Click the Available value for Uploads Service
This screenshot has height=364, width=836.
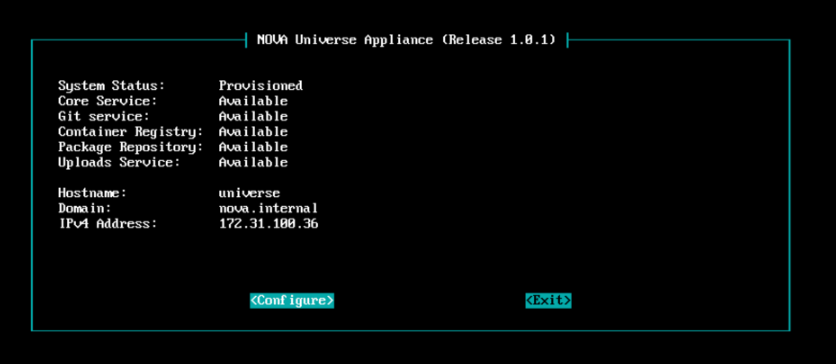253,163
